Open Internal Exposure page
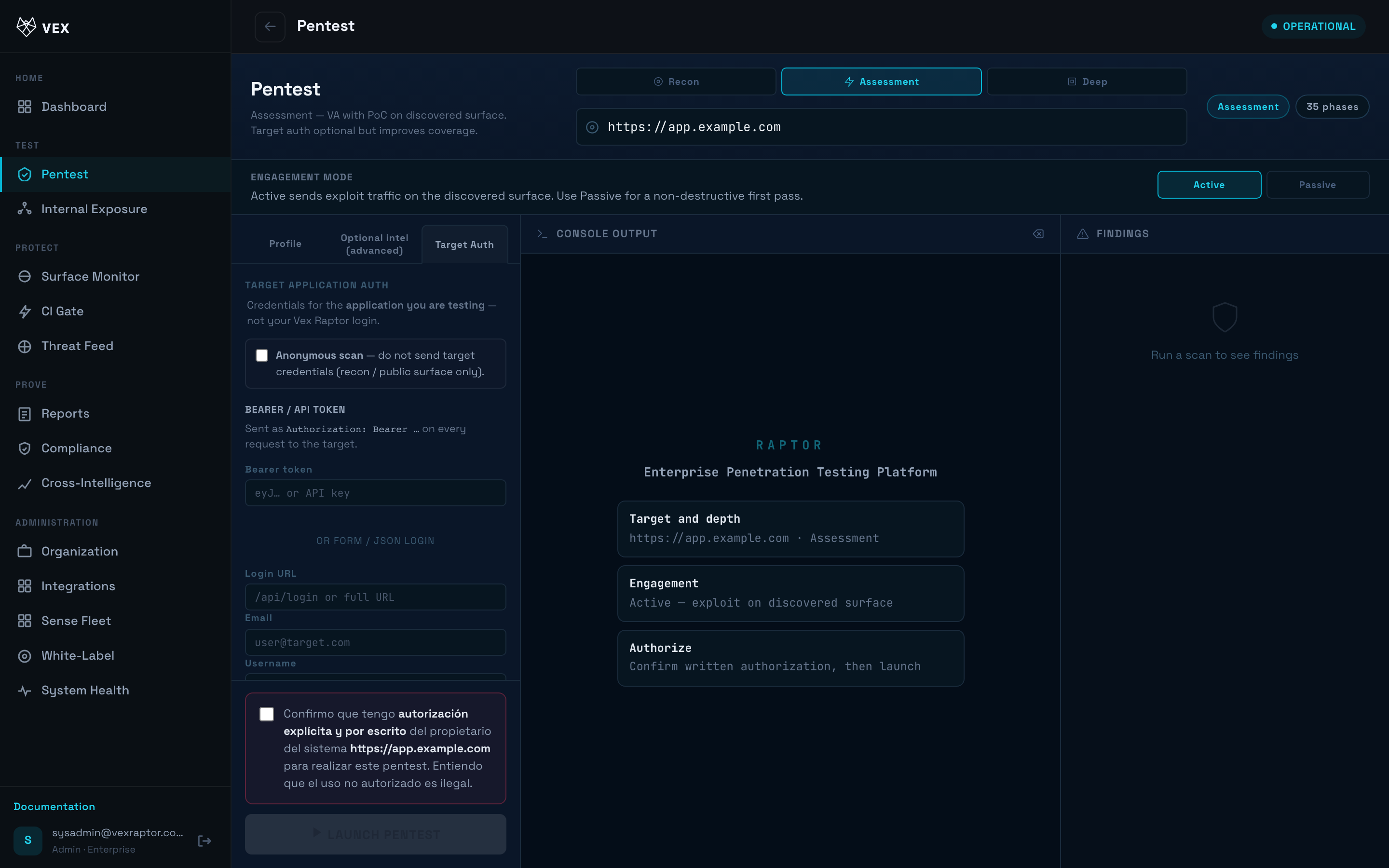 (115, 209)
